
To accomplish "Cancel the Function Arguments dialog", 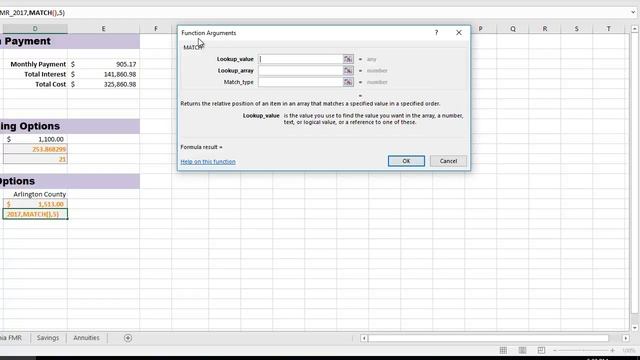I will point(448,161).
